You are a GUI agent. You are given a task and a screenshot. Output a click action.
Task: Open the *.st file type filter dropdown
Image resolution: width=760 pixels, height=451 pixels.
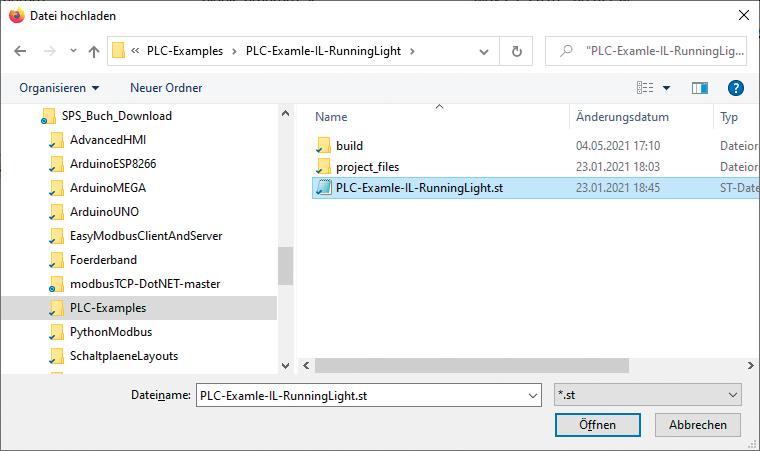pyautogui.click(x=648, y=395)
